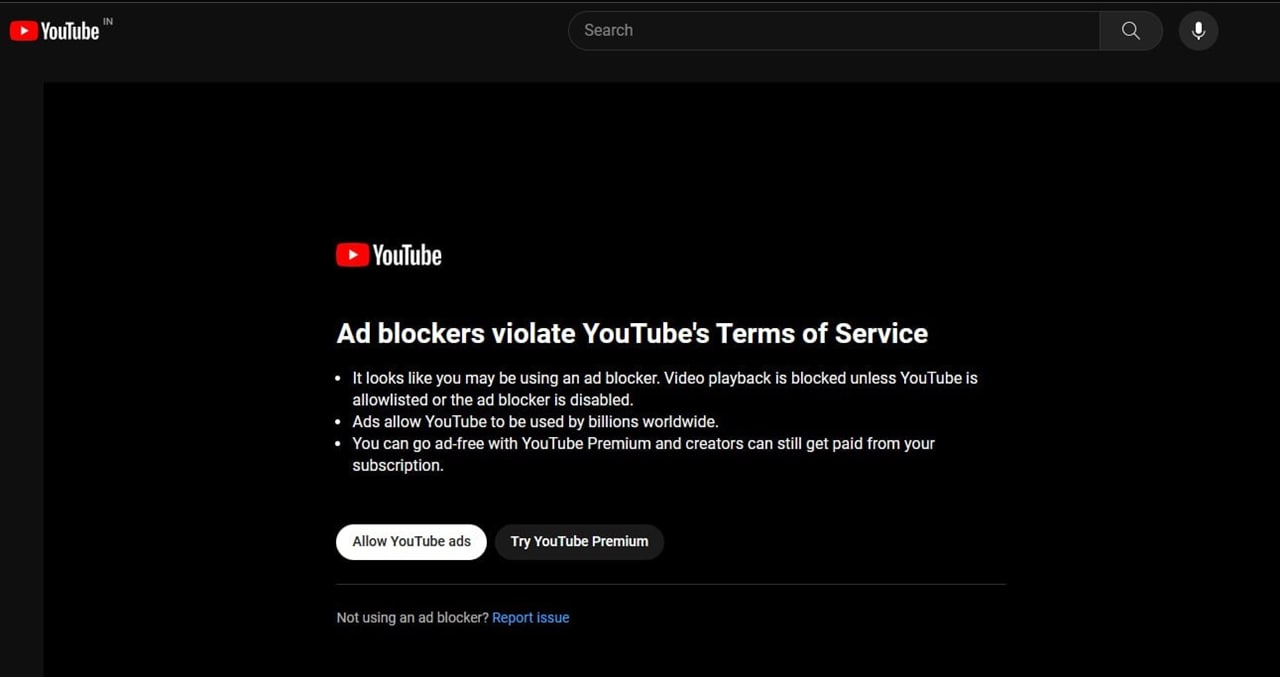
Task: Click the rounded microphone button background
Action: pyautogui.click(x=1198, y=30)
